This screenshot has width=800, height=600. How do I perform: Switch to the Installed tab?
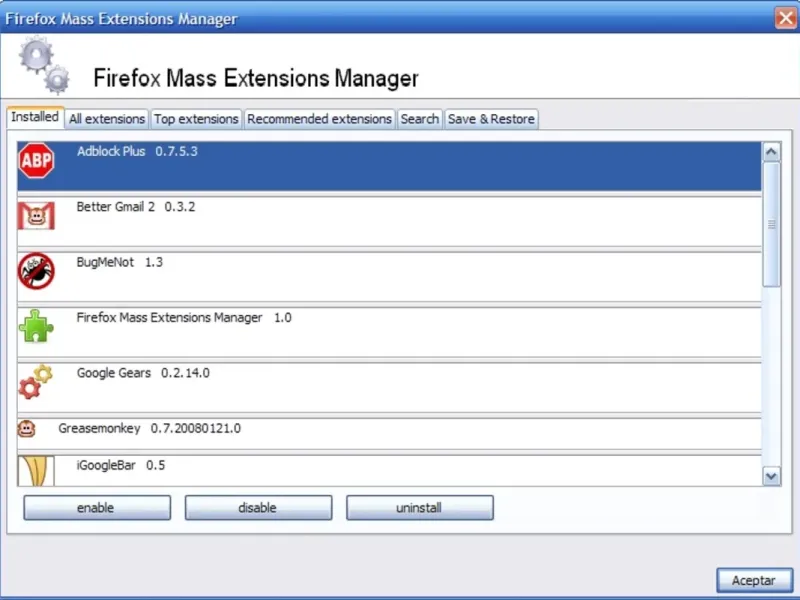35,117
